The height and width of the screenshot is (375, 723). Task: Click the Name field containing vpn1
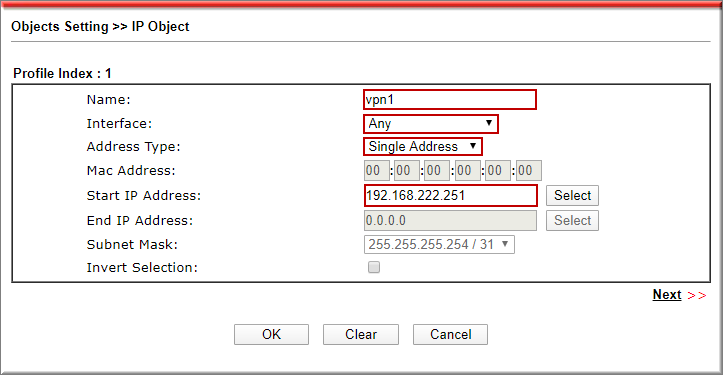click(450, 100)
